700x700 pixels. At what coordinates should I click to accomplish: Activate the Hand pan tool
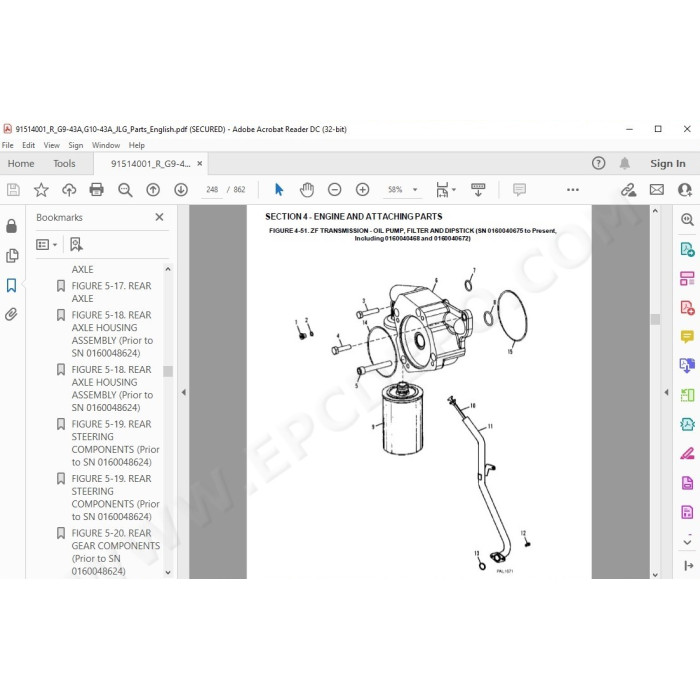point(307,190)
